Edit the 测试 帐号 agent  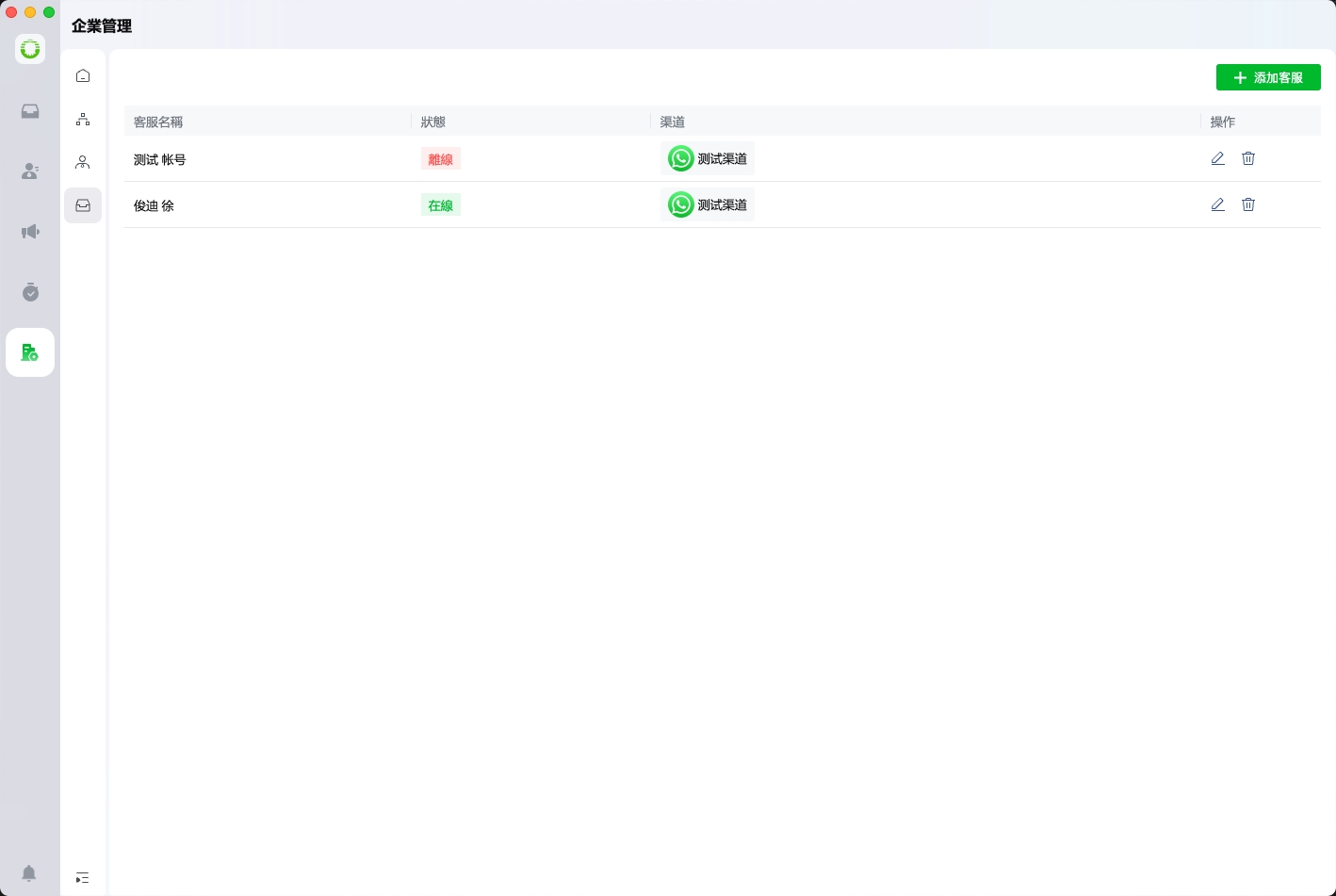[1217, 158]
